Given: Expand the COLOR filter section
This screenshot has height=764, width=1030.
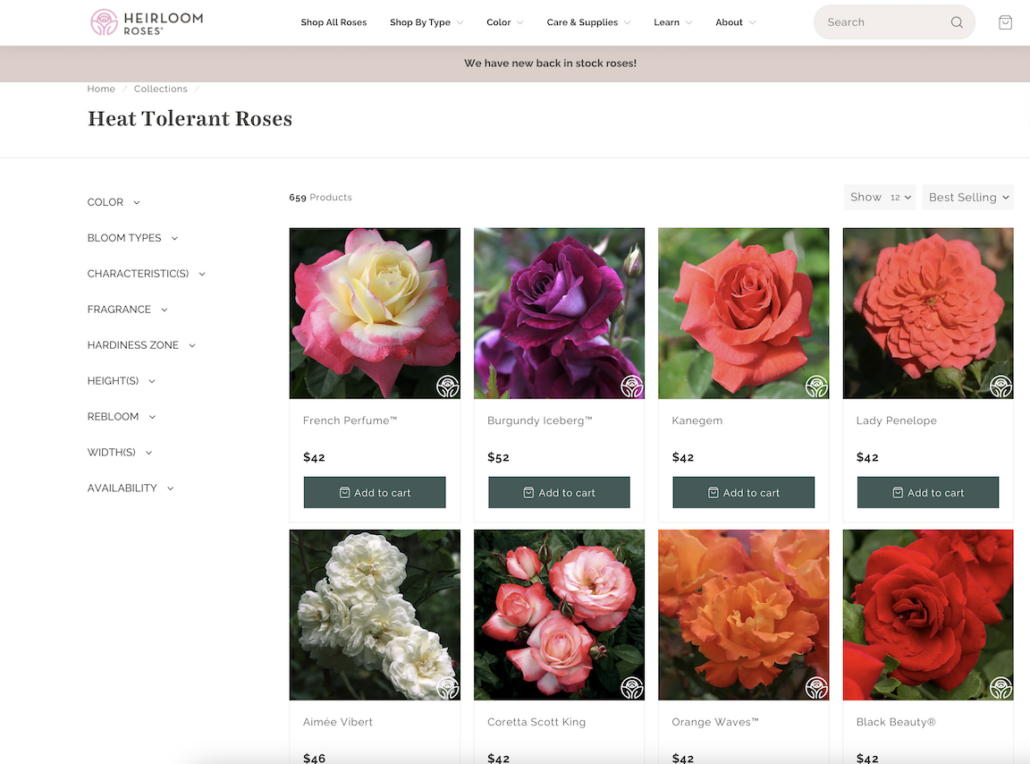Looking at the screenshot, I should pyautogui.click(x=113, y=202).
